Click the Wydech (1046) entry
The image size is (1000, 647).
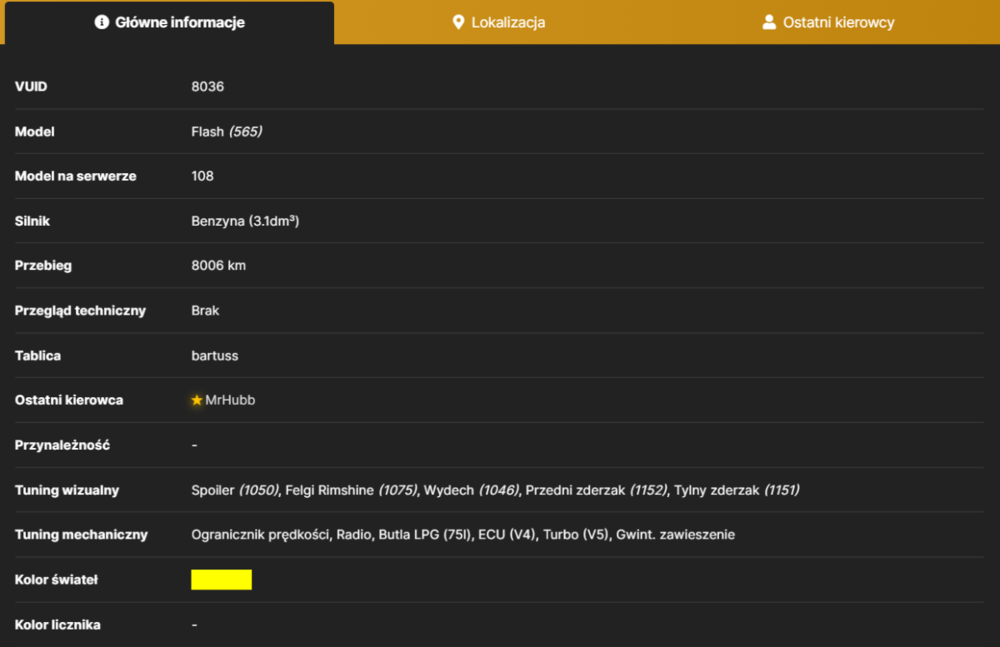[471, 490]
